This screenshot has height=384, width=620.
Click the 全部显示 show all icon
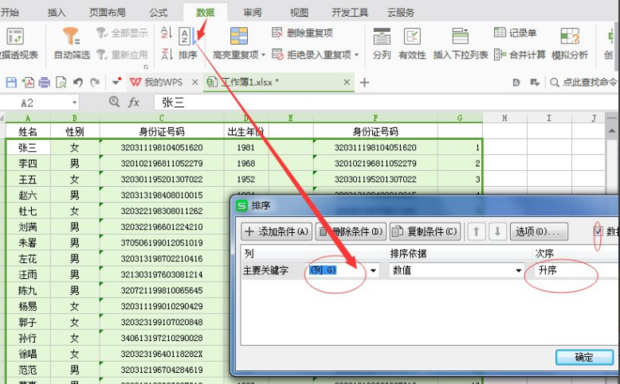pos(102,32)
